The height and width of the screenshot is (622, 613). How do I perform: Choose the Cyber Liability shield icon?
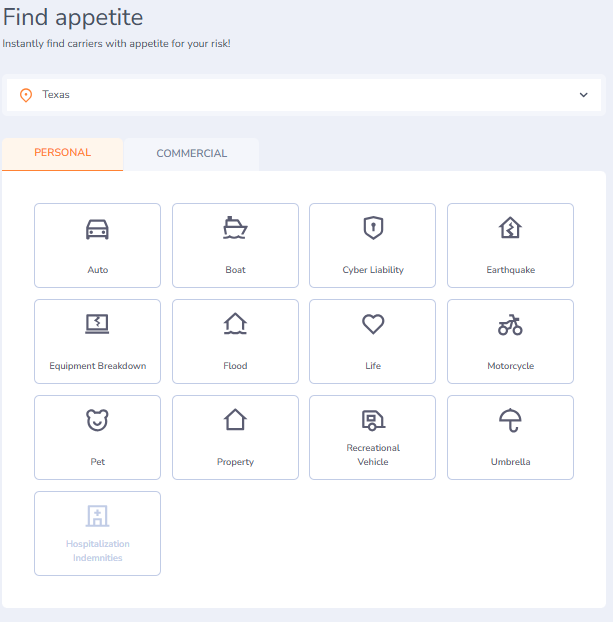click(x=372, y=228)
